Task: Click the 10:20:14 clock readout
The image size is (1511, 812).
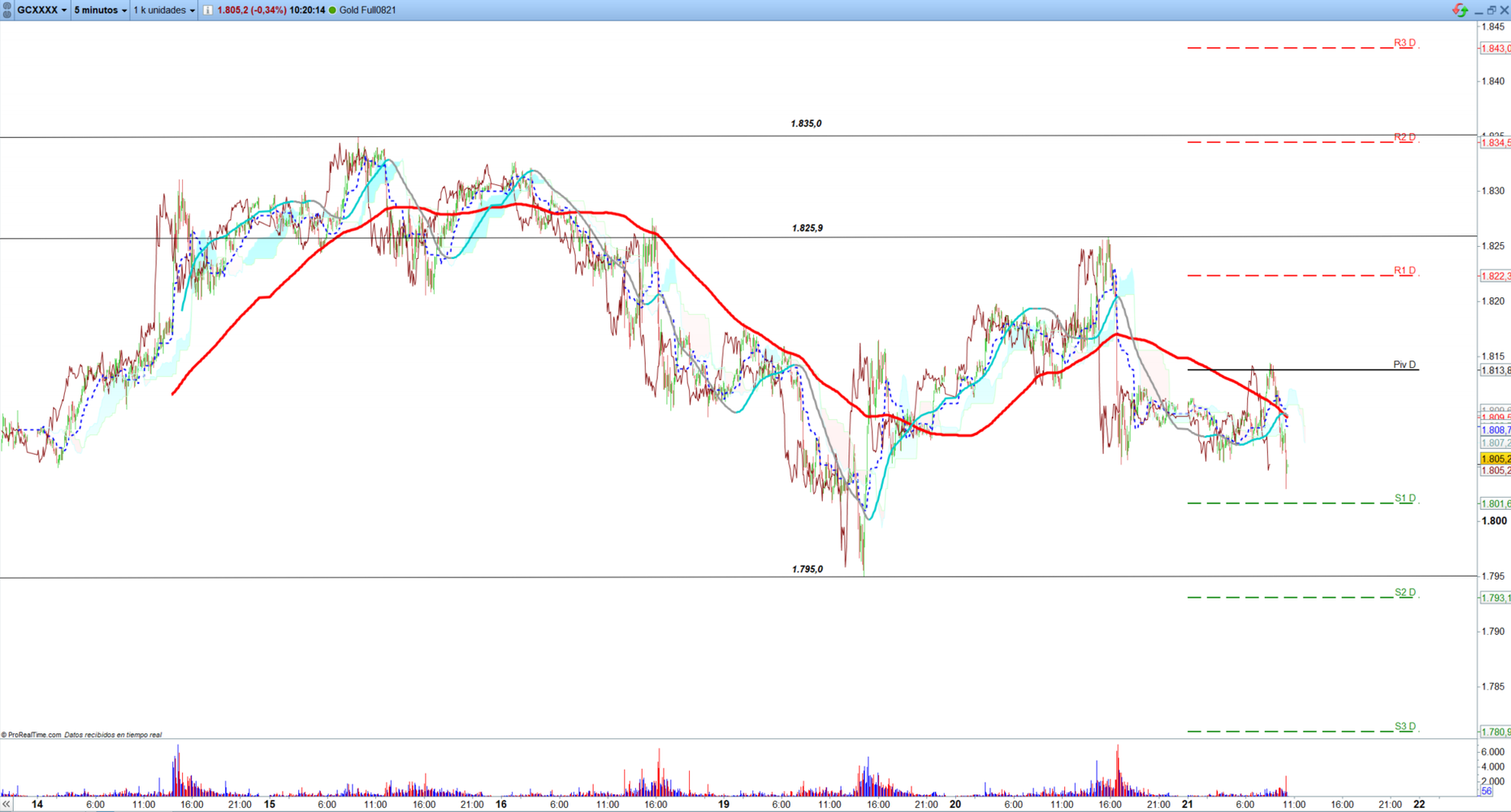Action: pyautogui.click(x=307, y=10)
